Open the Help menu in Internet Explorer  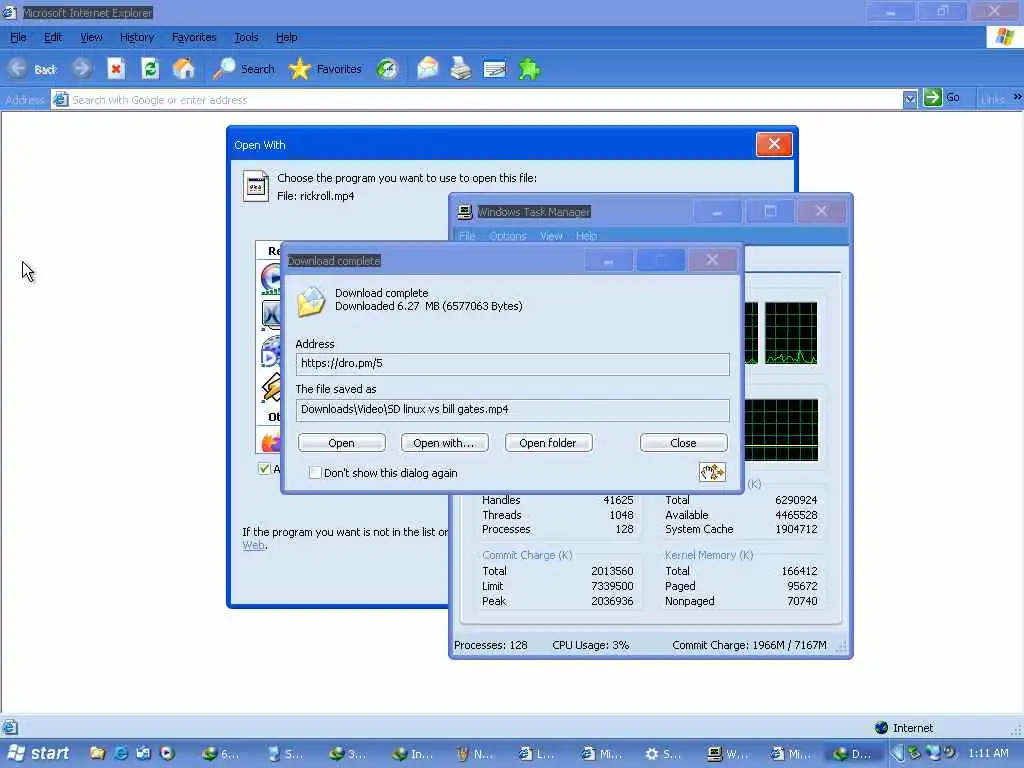click(286, 37)
